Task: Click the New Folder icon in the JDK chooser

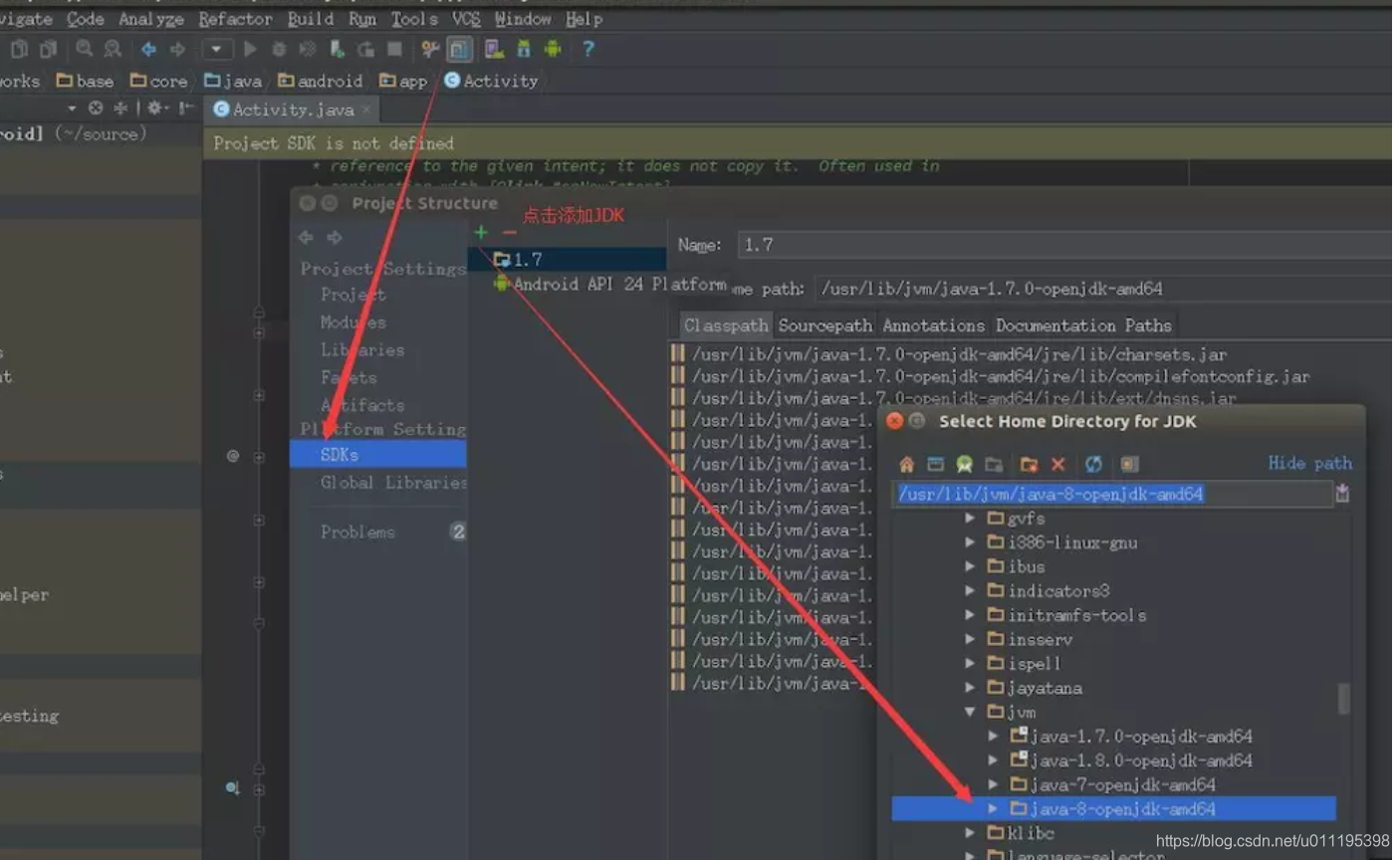Action: (x=1029, y=464)
